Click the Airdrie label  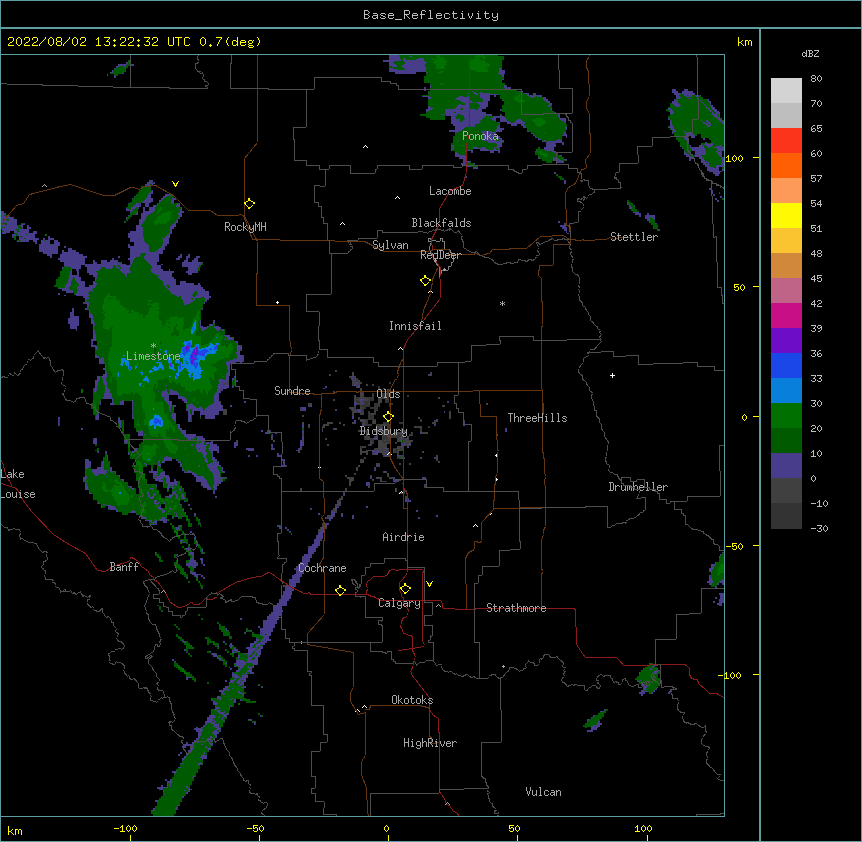click(x=403, y=537)
